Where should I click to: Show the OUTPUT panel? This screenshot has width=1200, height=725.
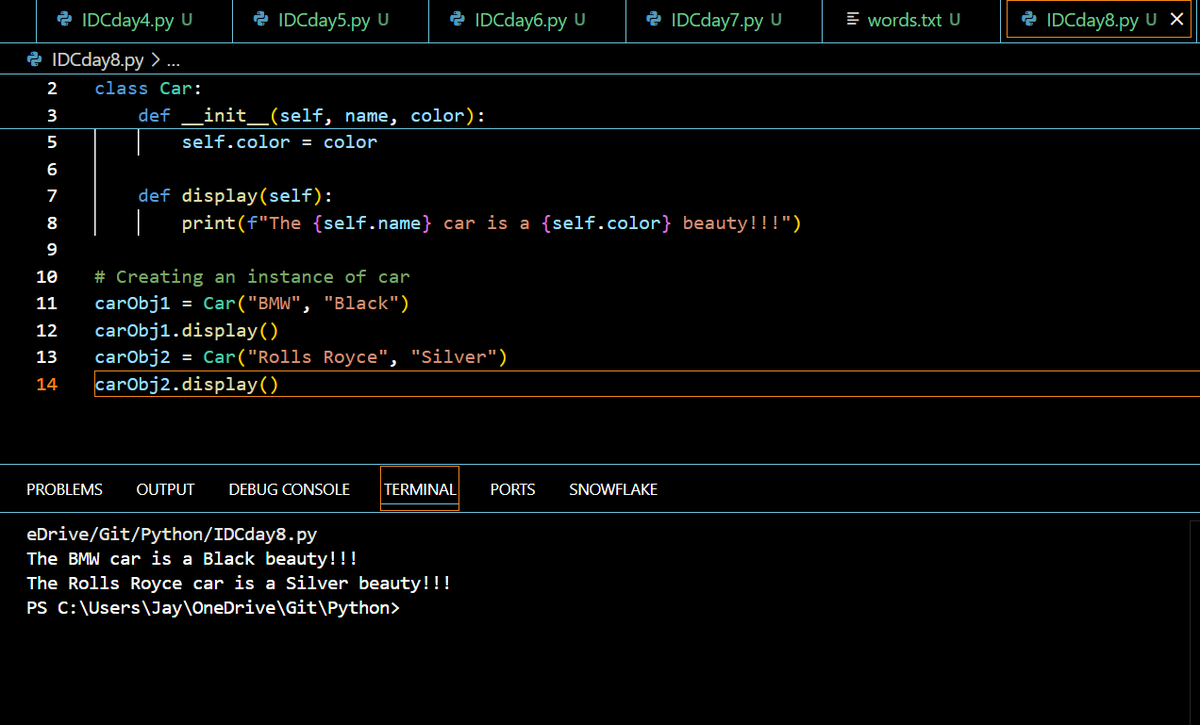click(x=165, y=489)
